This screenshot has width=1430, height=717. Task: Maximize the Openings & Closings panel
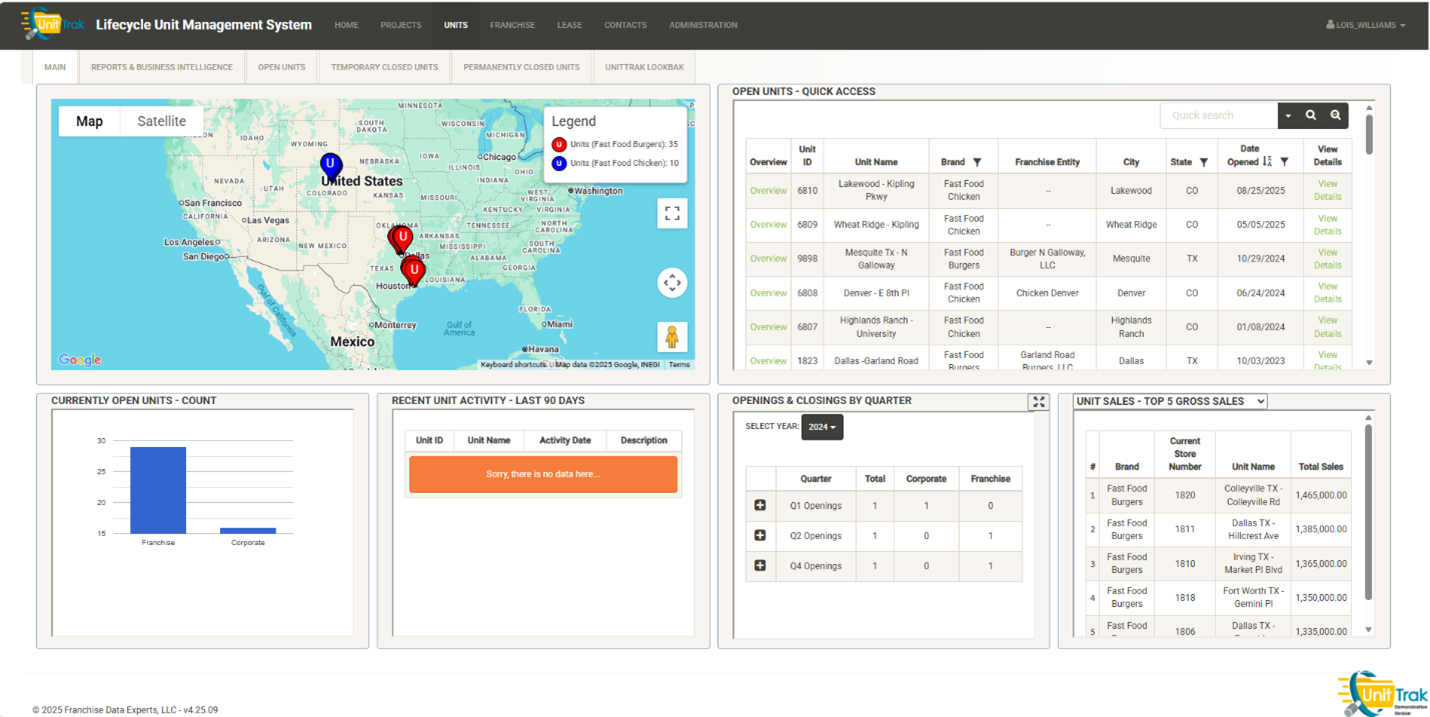pos(1039,402)
